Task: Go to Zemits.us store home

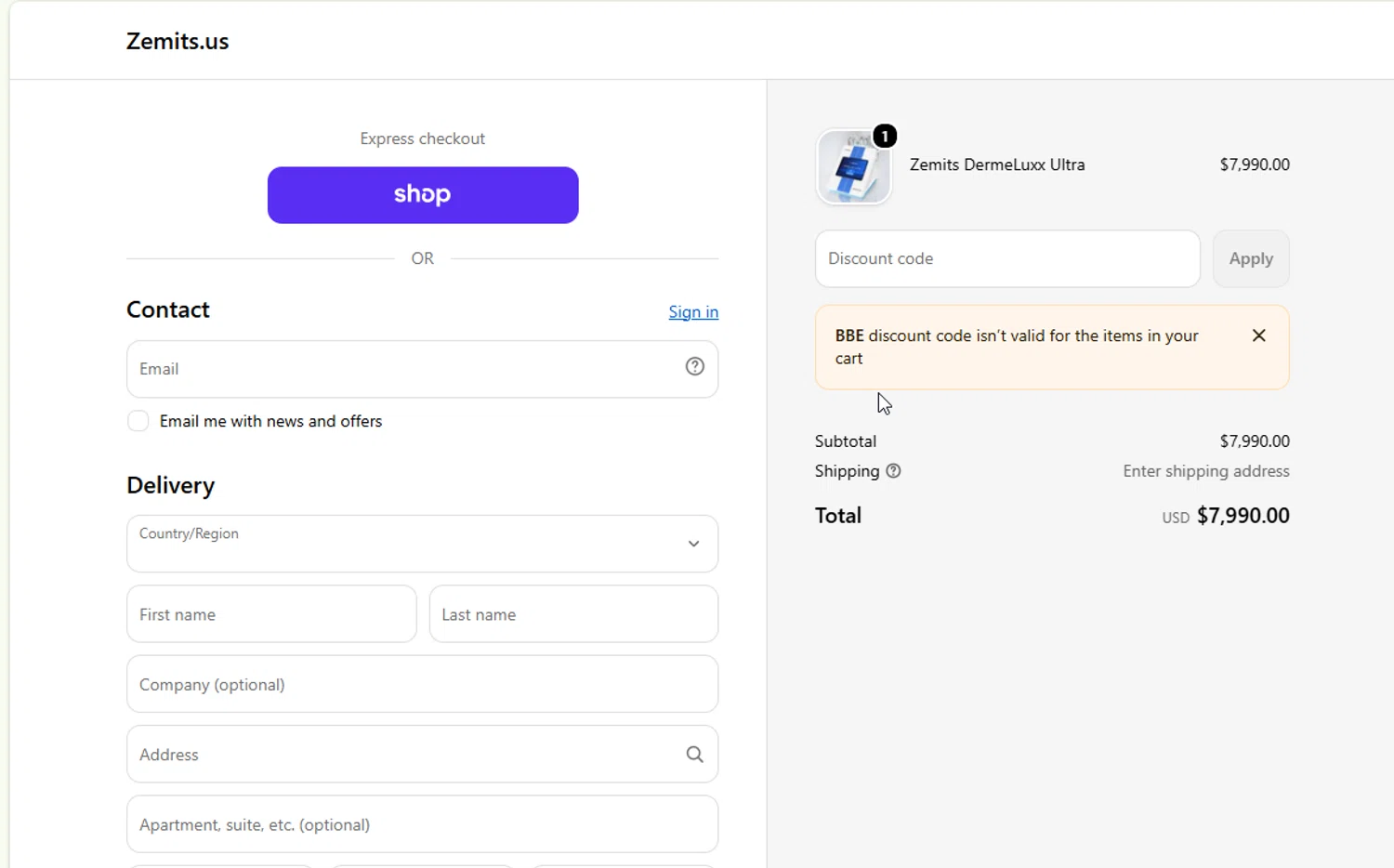Action: click(x=178, y=41)
